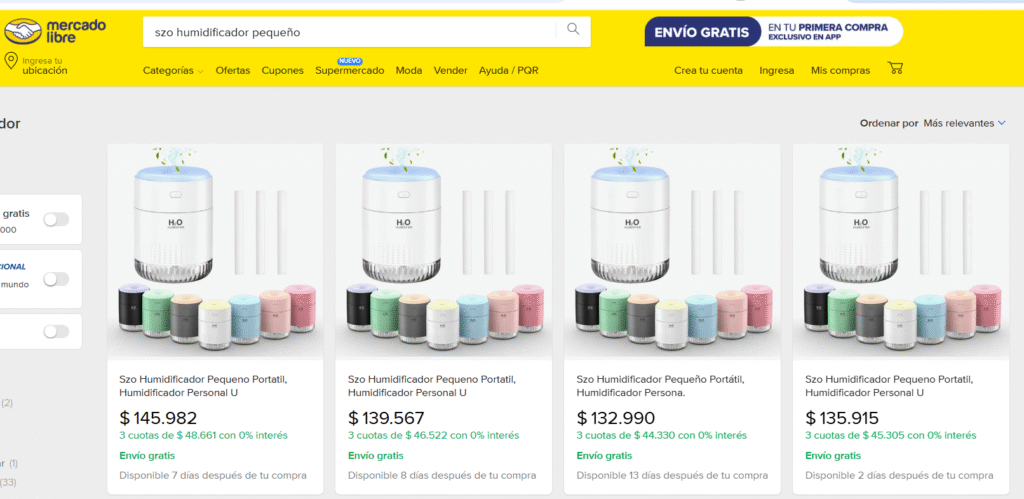Click in the search input field
This screenshot has width=1024, height=499.
pyautogui.click(x=350, y=32)
